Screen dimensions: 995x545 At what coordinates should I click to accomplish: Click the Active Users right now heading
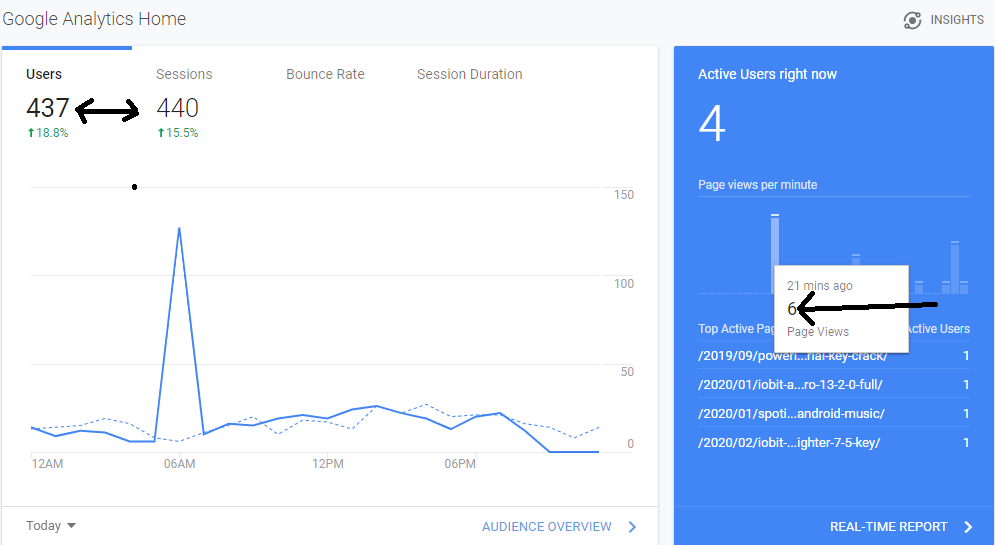click(767, 74)
